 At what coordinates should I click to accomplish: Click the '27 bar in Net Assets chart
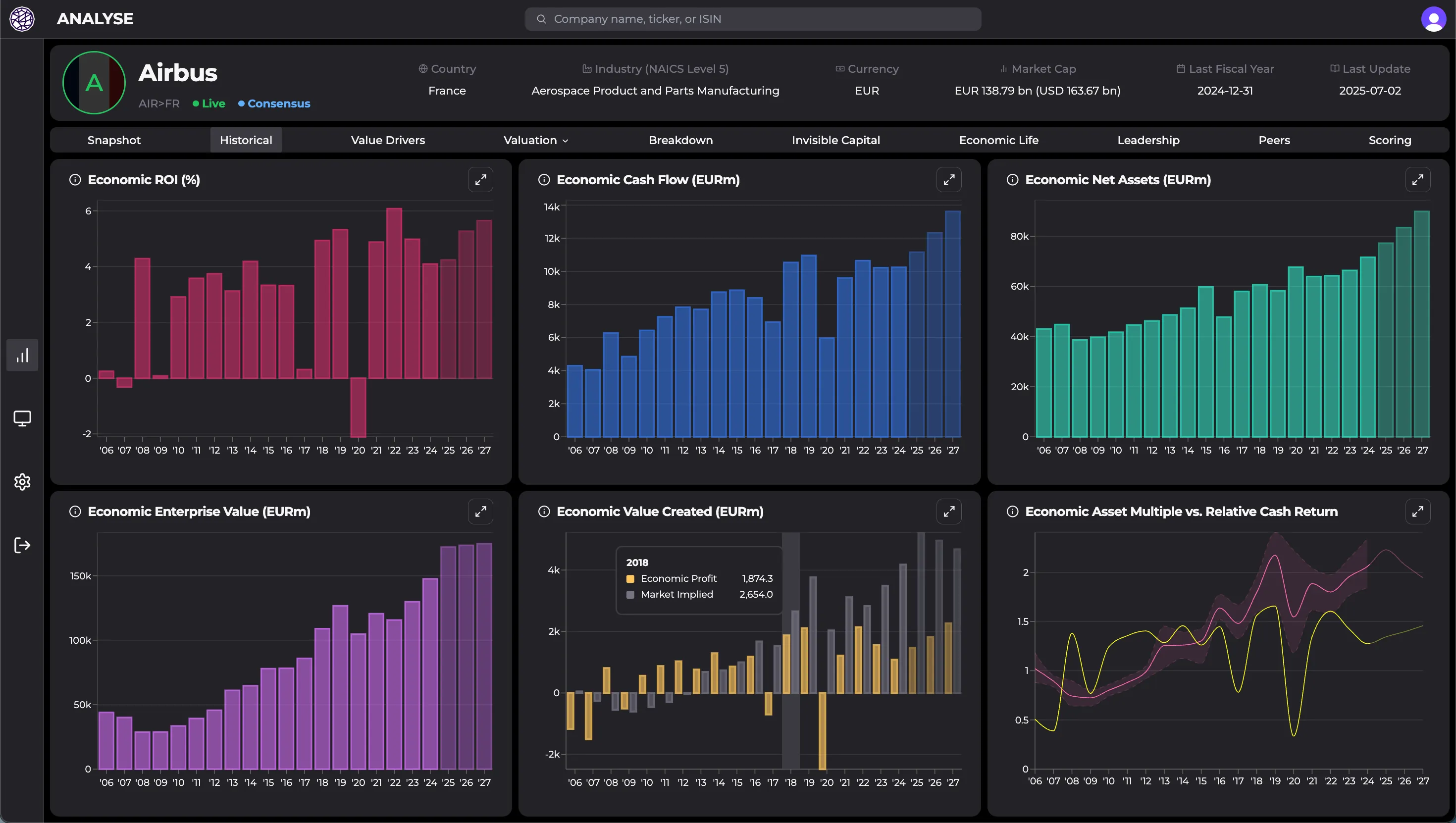pyautogui.click(x=1421, y=324)
